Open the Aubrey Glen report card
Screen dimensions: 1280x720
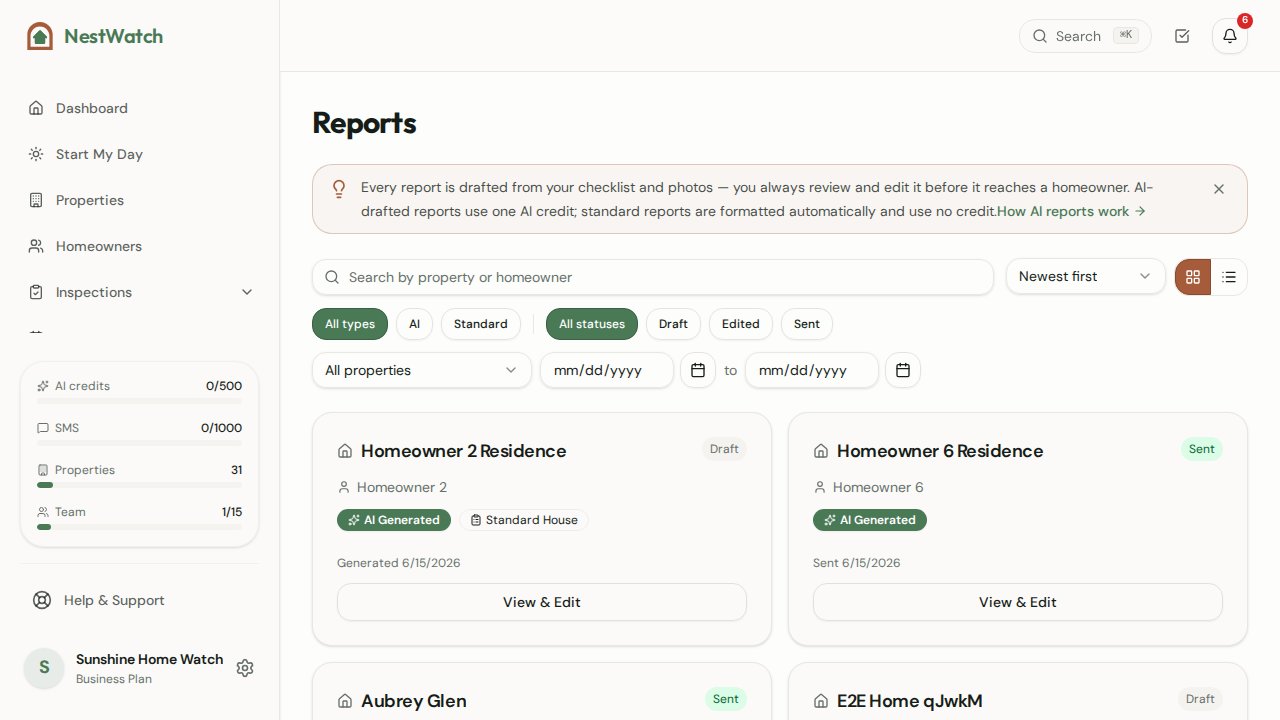pyautogui.click(x=542, y=691)
